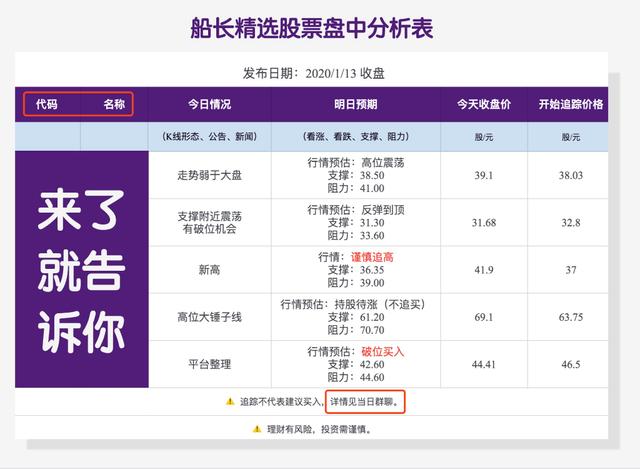Click the 代码 column header
Image resolution: width=640 pixels, height=469 pixels.
coord(47,104)
